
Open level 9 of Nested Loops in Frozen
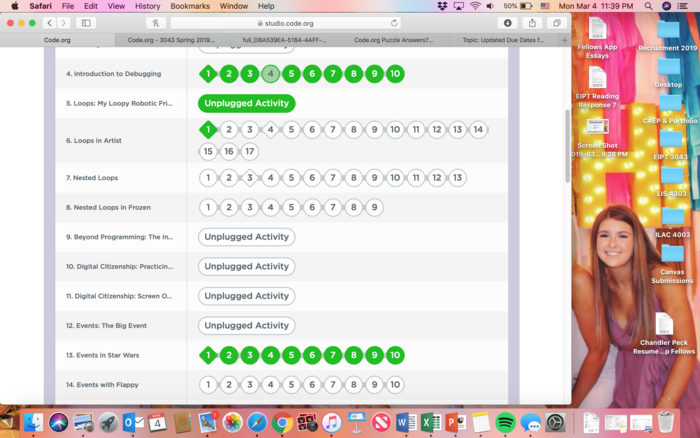[x=374, y=208]
